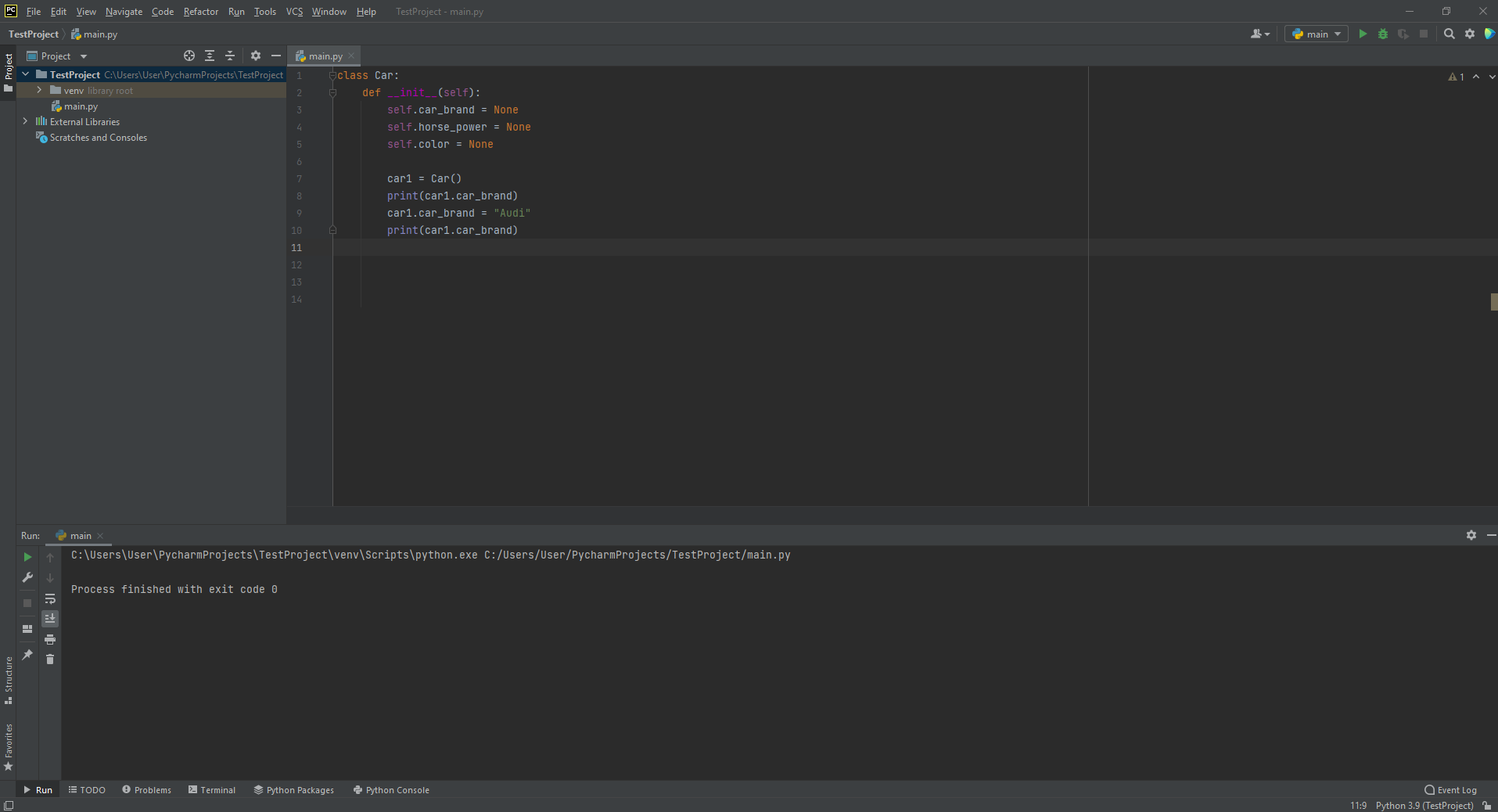Click the warning count indicator

coord(1457,77)
